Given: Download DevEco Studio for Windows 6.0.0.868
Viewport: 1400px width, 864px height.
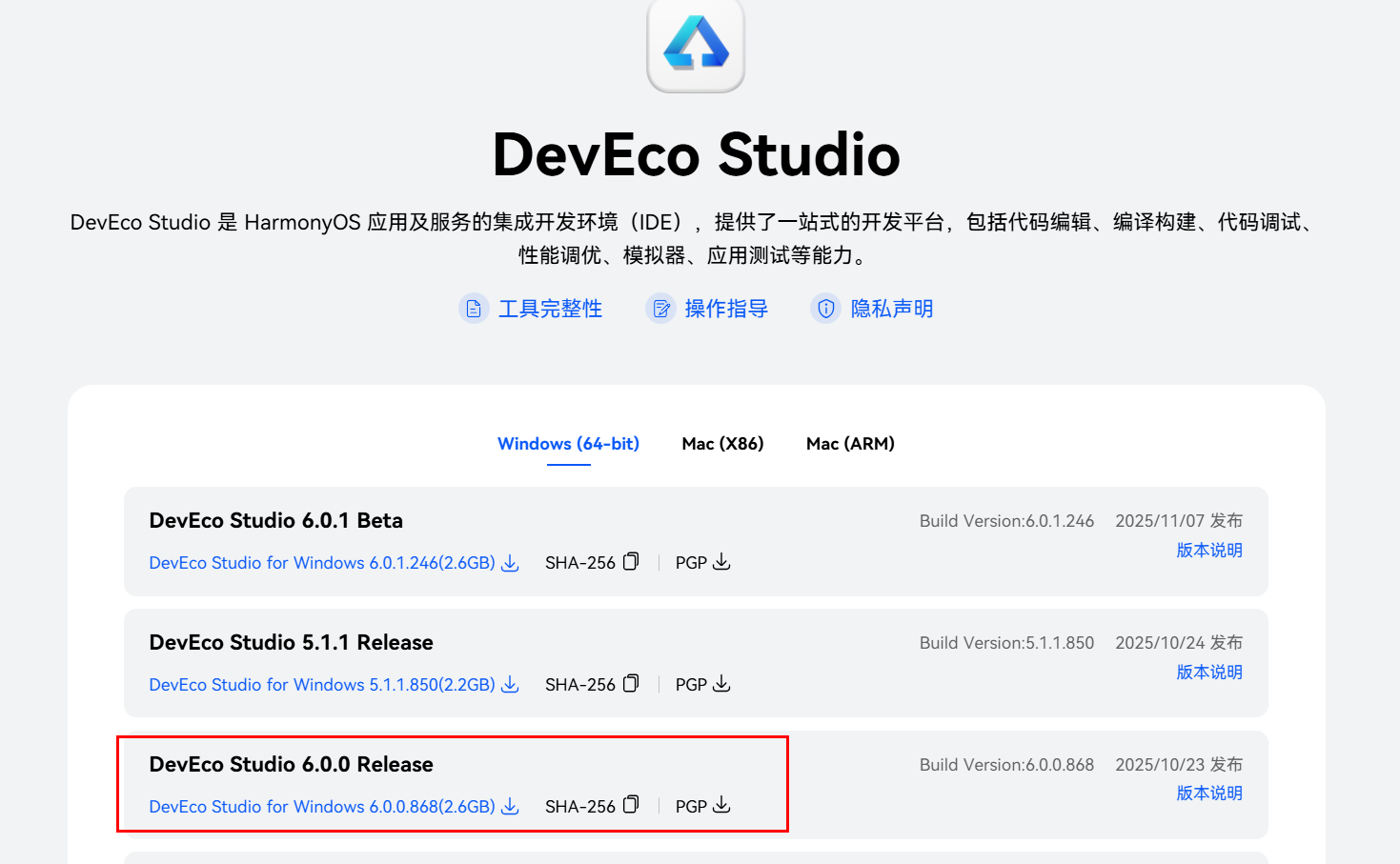Looking at the screenshot, I should click(322, 806).
